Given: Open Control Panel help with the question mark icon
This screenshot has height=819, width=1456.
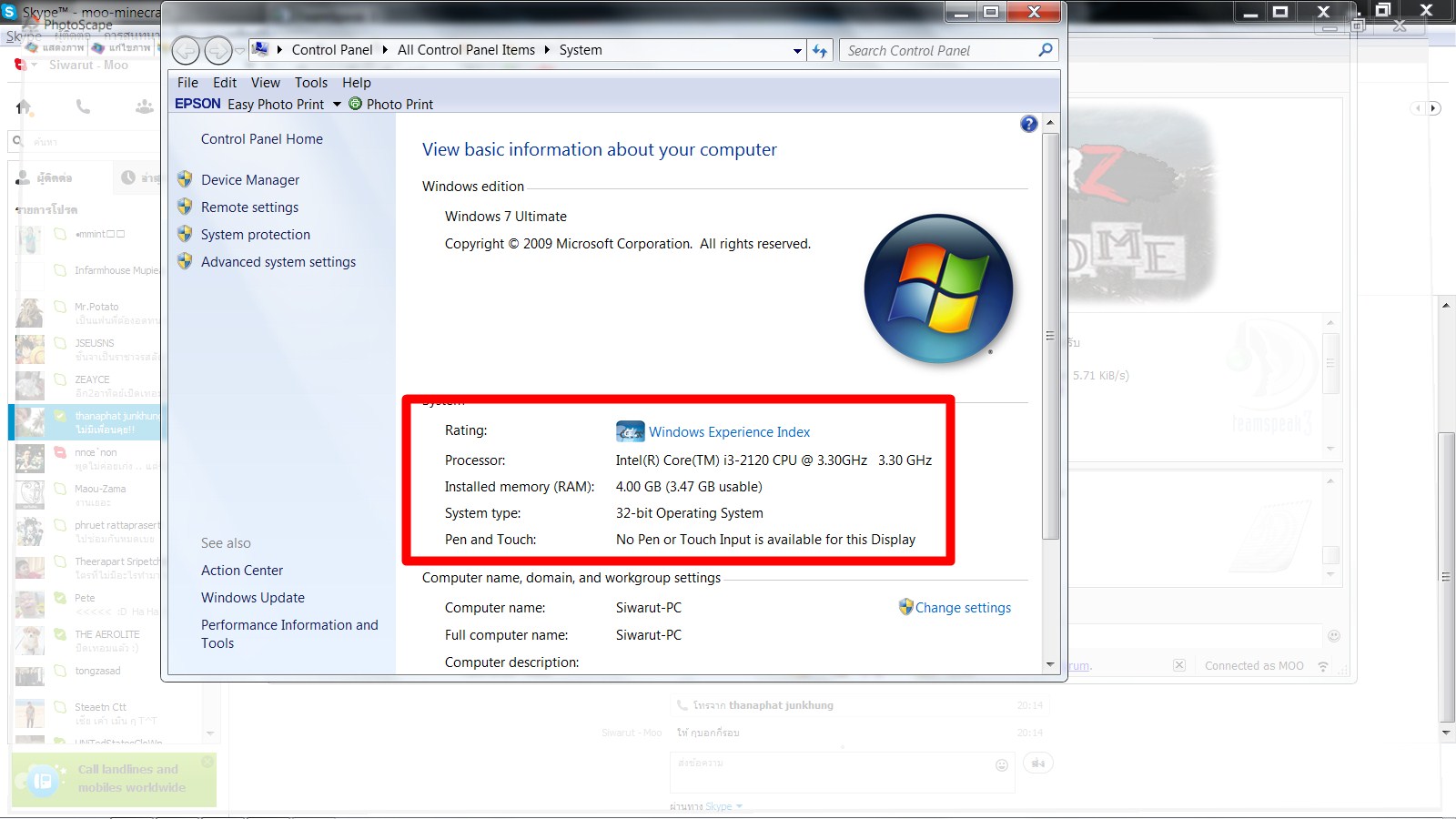Looking at the screenshot, I should tap(1028, 124).
